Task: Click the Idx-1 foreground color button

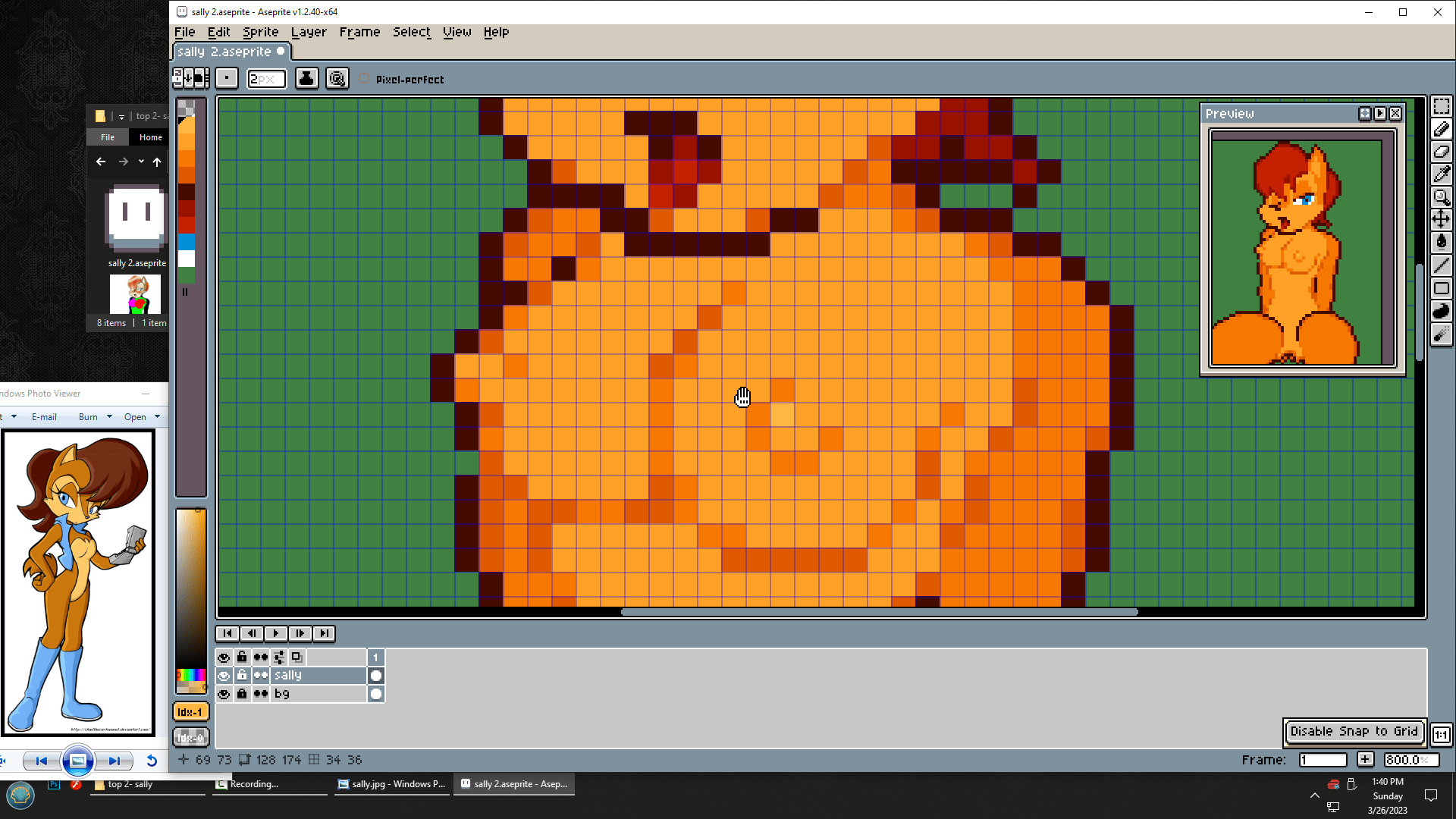Action: tap(190, 712)
